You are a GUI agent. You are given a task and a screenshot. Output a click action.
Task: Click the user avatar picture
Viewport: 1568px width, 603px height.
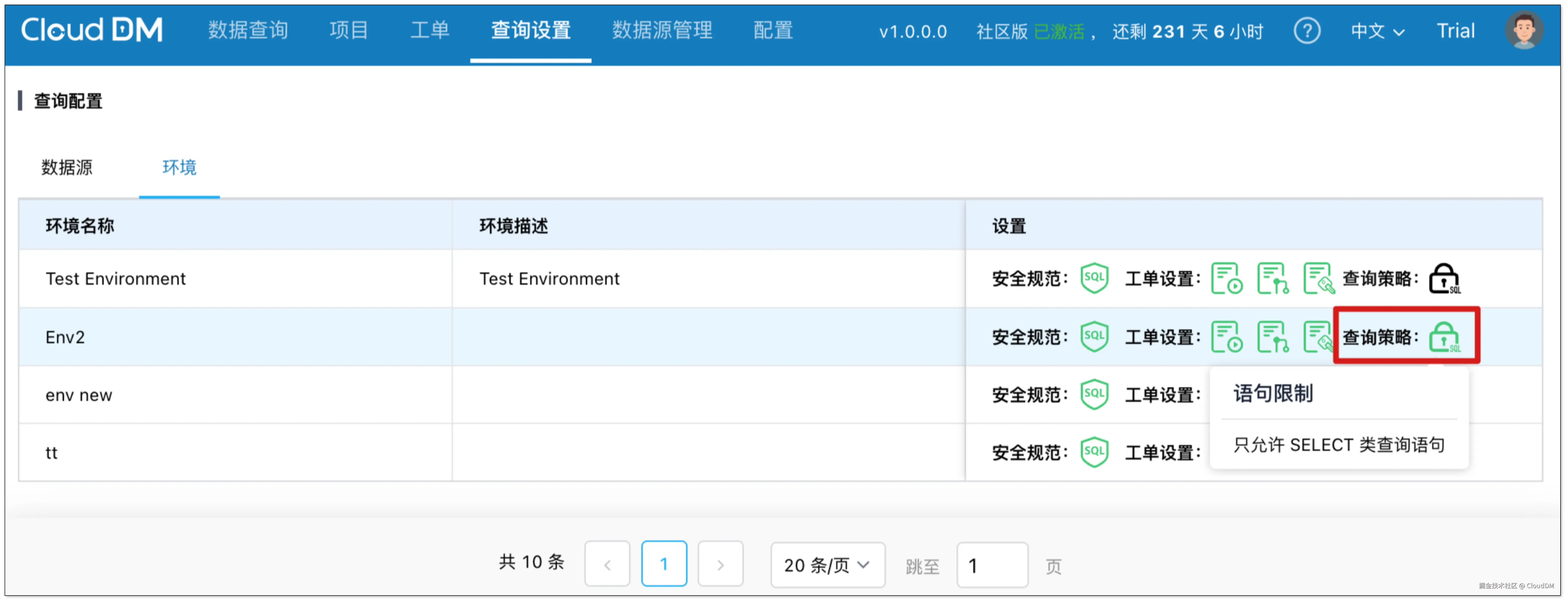click(1524, 31)
